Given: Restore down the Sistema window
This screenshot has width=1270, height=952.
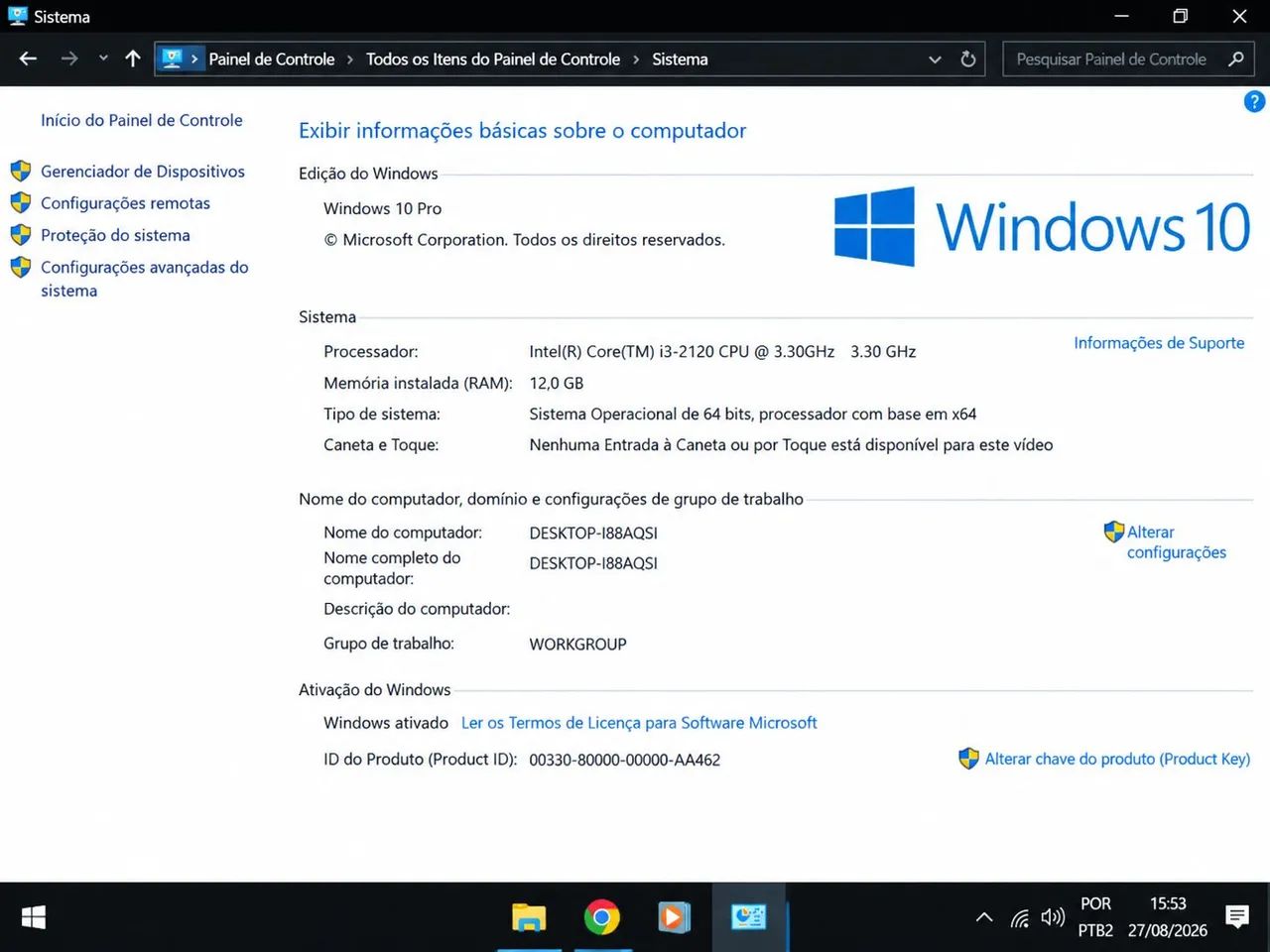Looking at the screenshot, I should (1180, 16).
